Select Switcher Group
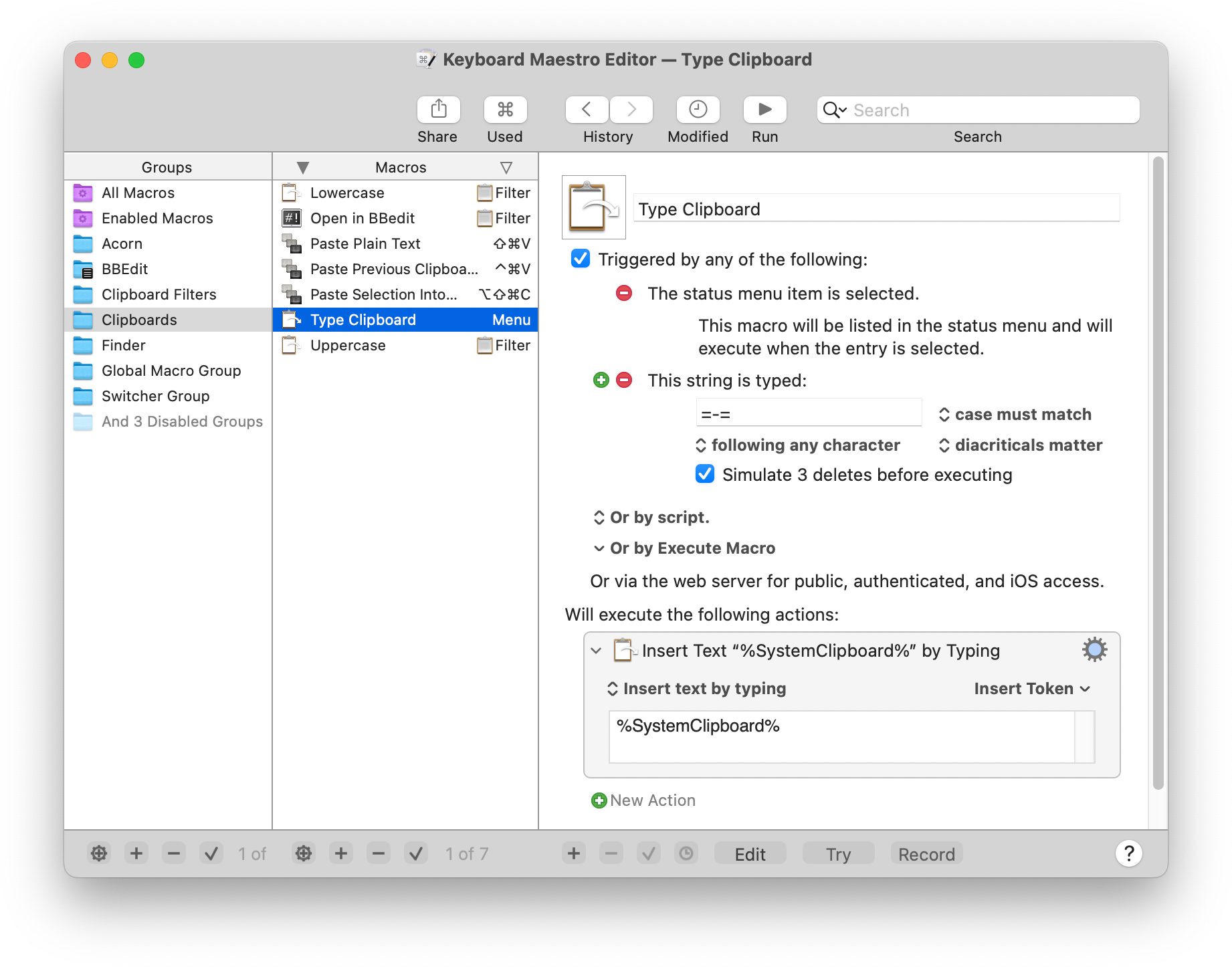Viewport: 1232px width, 967px height. coord(168,396)
